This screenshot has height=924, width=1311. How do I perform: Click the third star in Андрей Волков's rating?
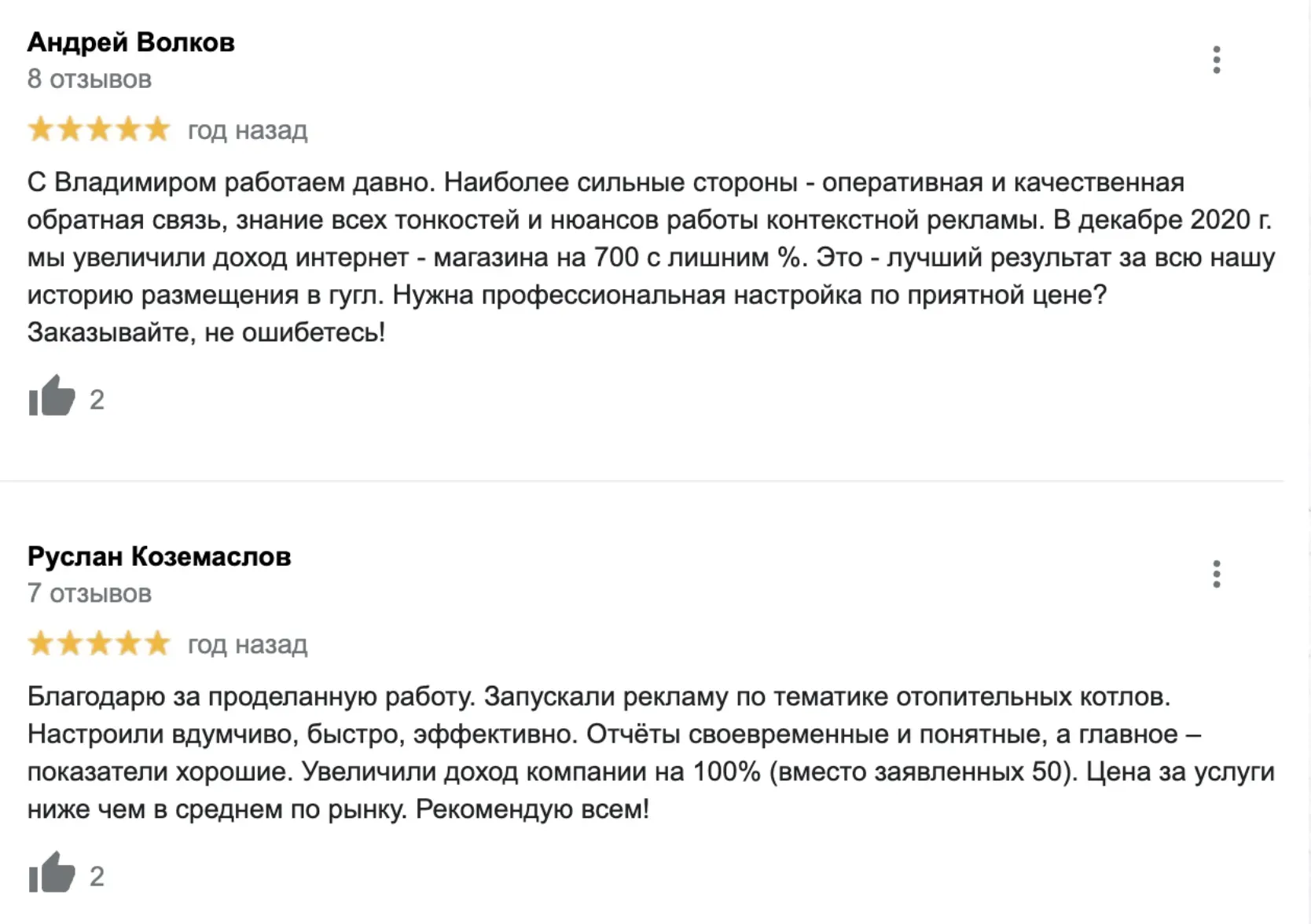99,129
